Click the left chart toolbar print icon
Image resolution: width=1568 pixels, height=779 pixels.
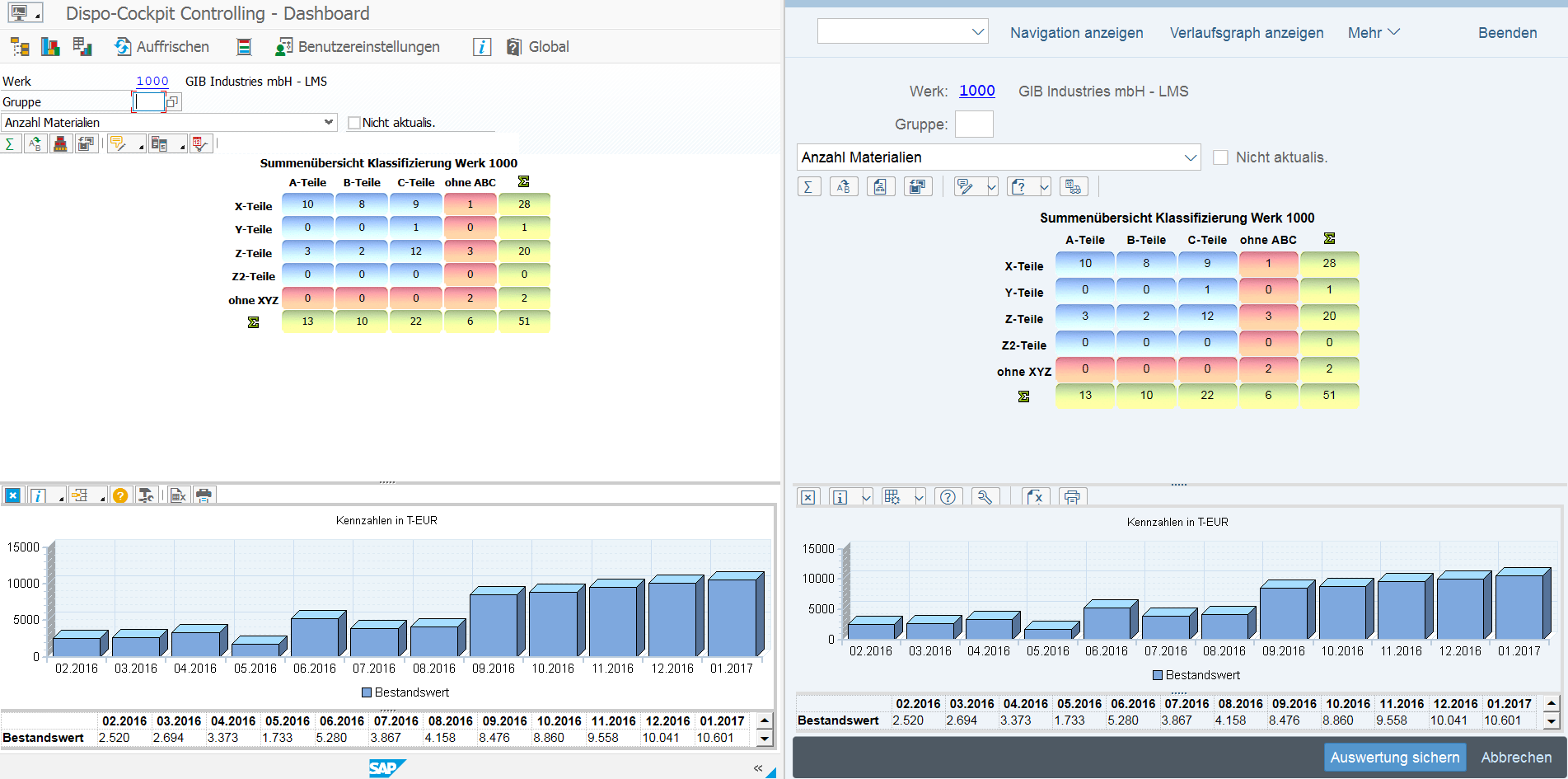(x=204, y=495)
